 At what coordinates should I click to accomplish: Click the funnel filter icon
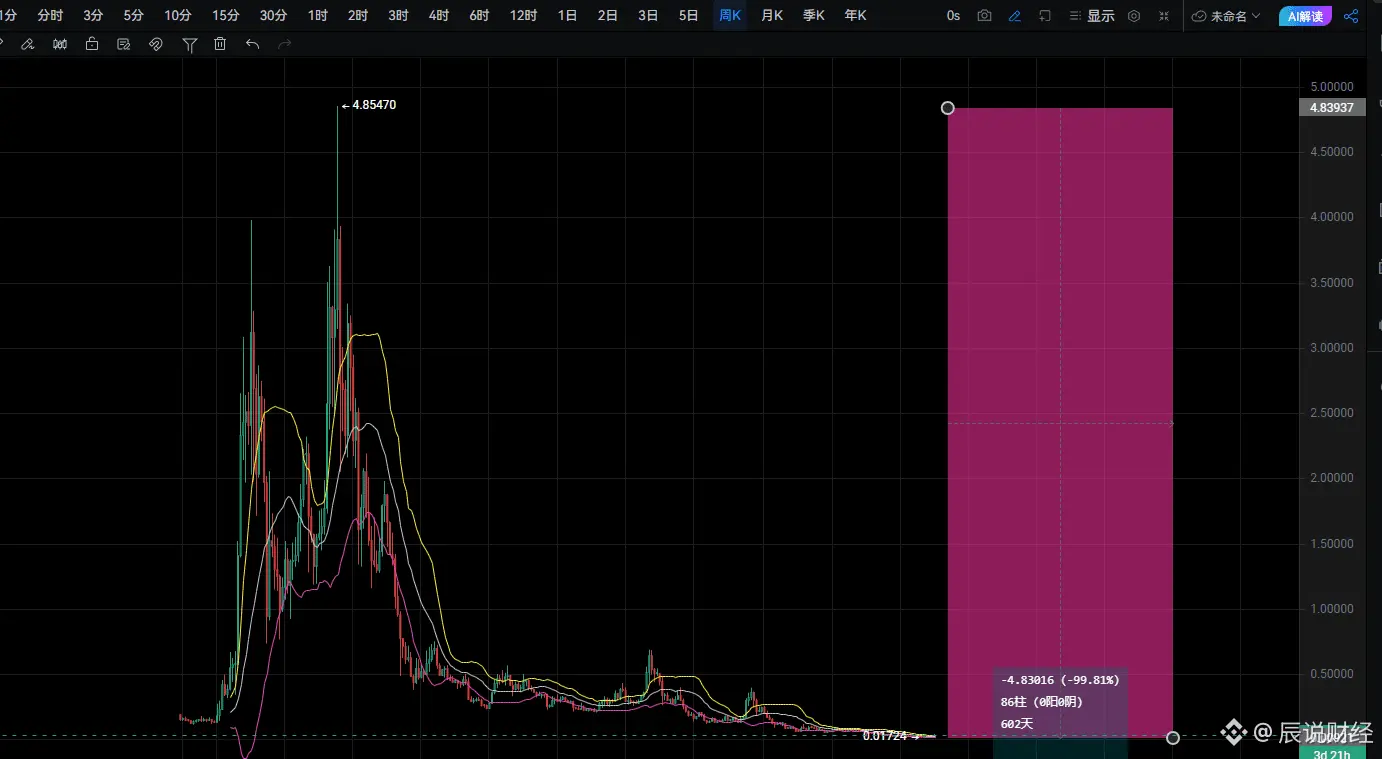coord(189,44)
